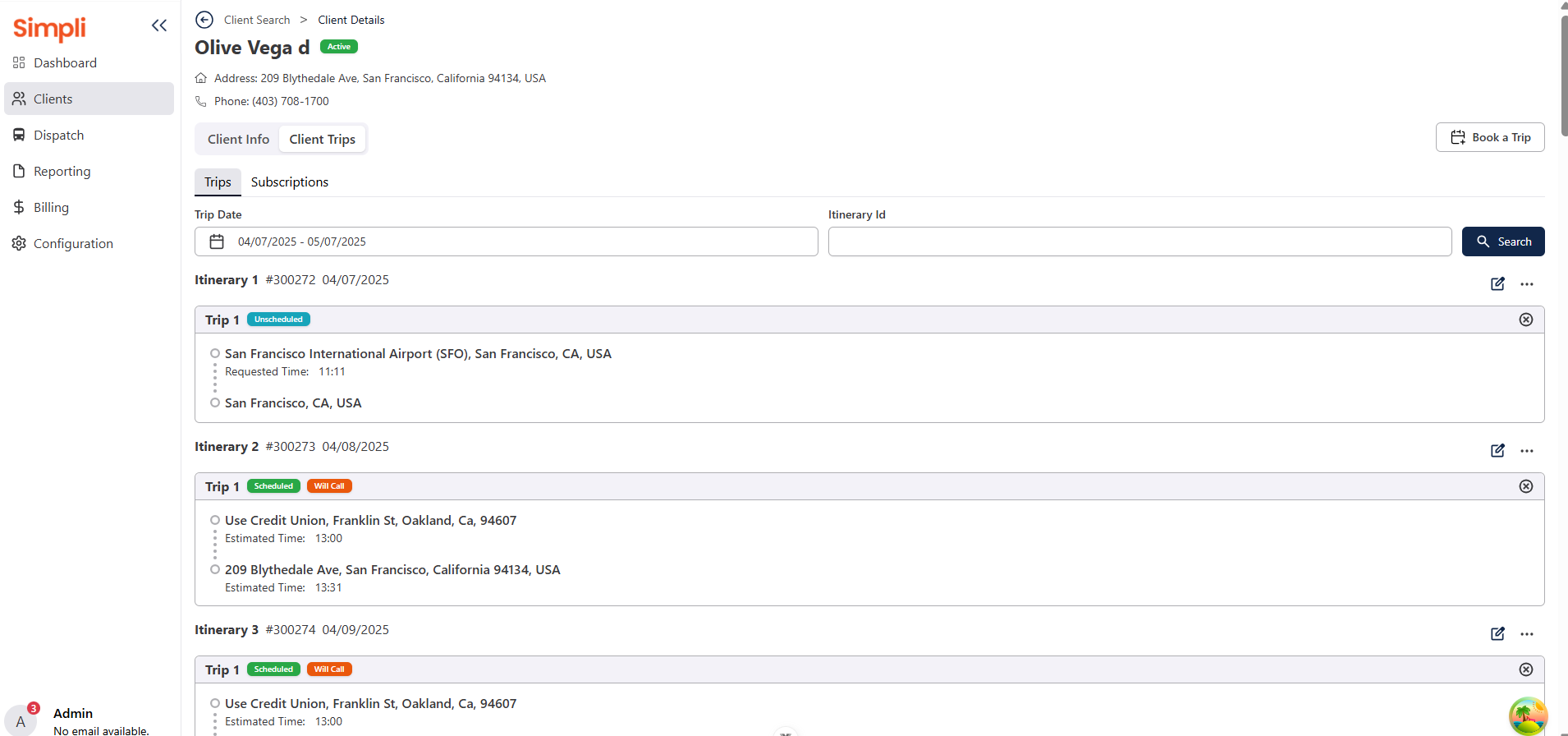
Task: Switch to the Client Info tab
Action: pyautogui.click(x=238, y=139)
